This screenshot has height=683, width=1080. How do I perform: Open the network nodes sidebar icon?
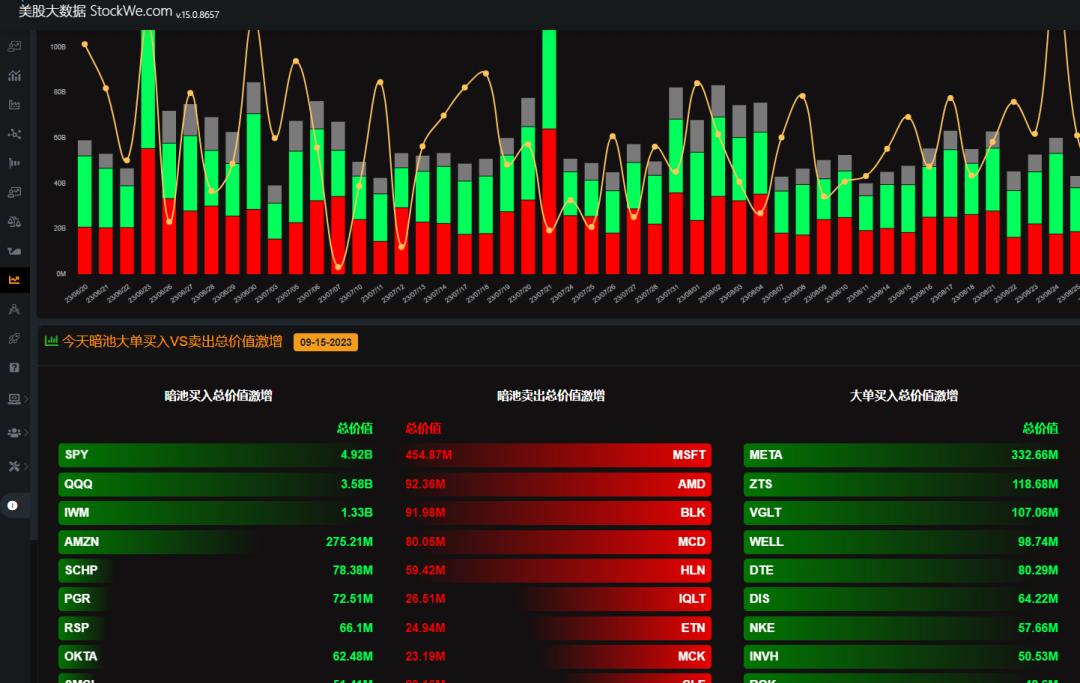click(14, 134)
